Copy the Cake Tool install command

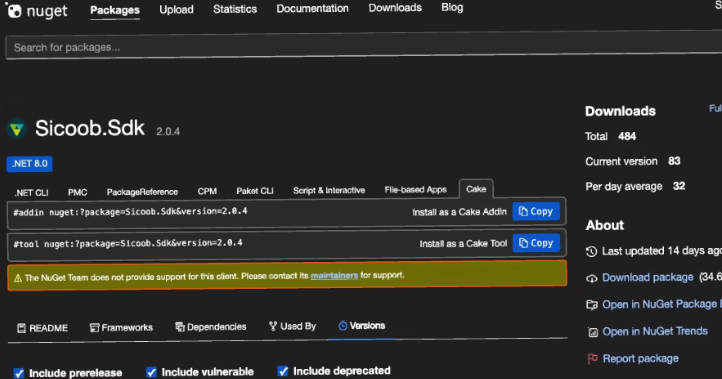536,243
